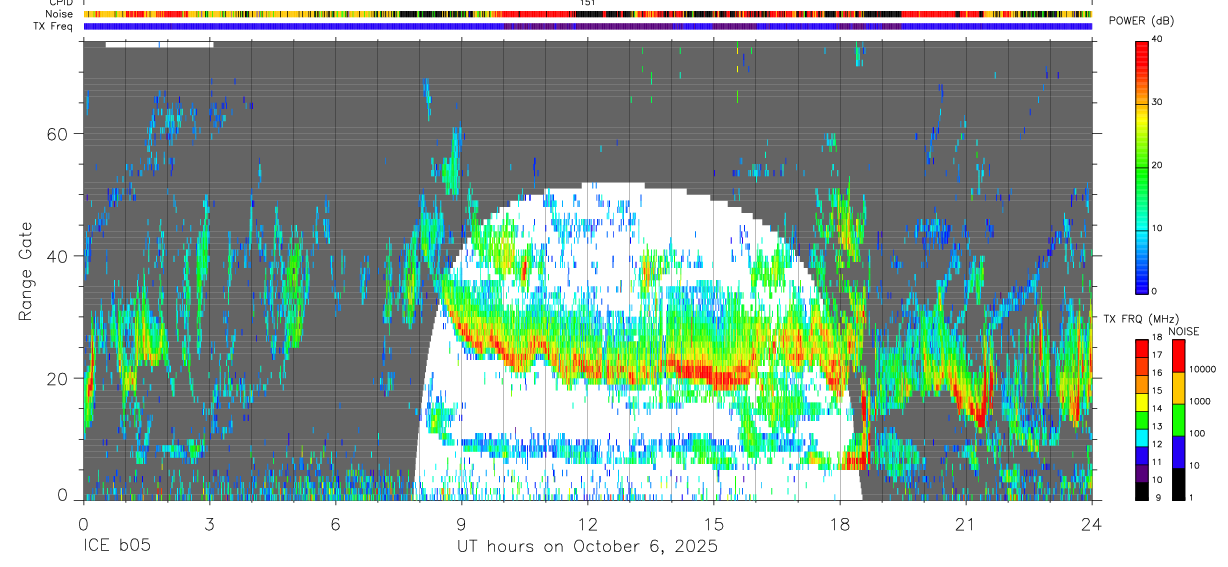Screen dimensions: 1228x567
Task: Click the '40' tick on the POWER colorbar
Action: pyautogui.click(x=1157, y=39)
